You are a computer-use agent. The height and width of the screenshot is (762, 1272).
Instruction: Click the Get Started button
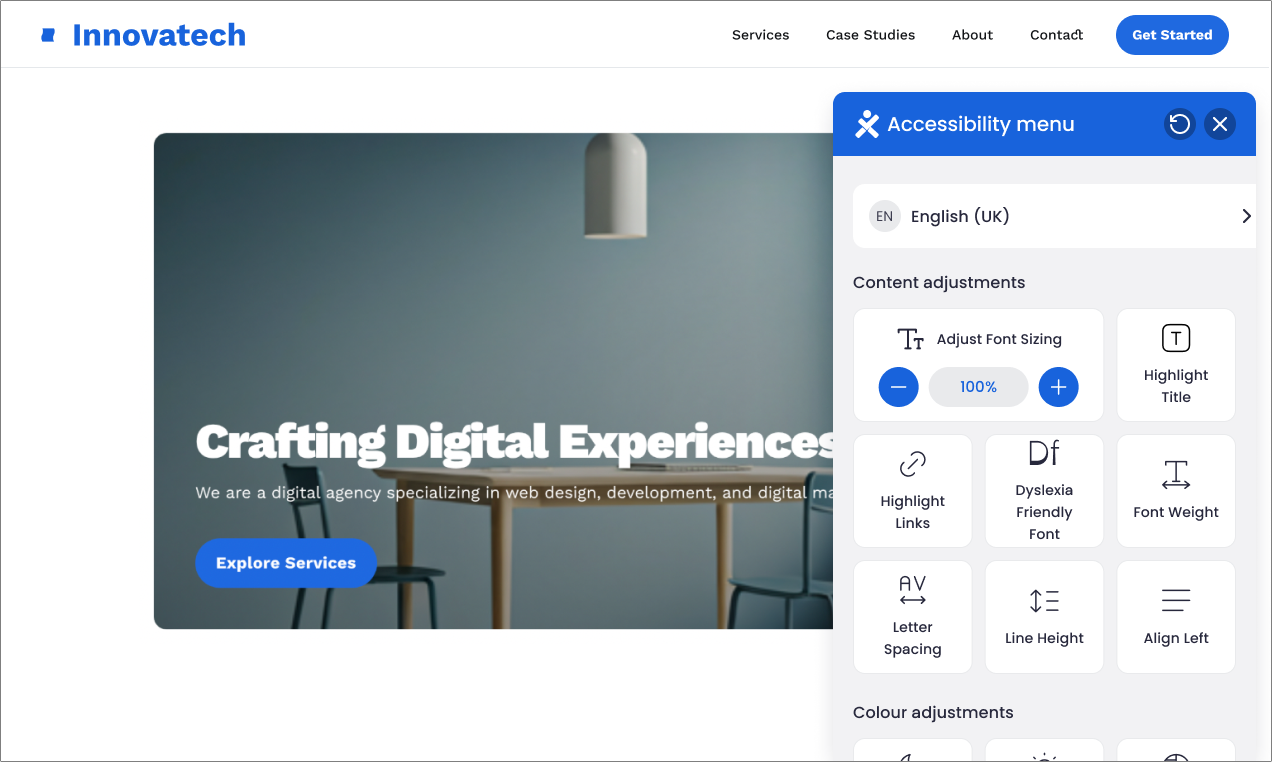(x=1172, y=35)
